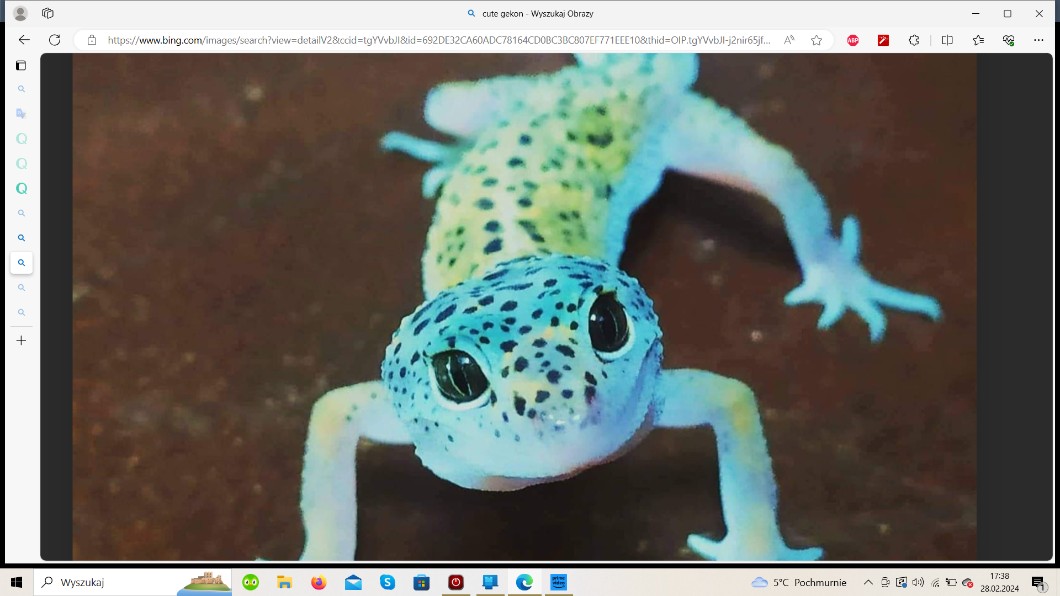Open the Edge Settings and more menu
This screenshot has height=596, width=1060.
point(1038,40)
